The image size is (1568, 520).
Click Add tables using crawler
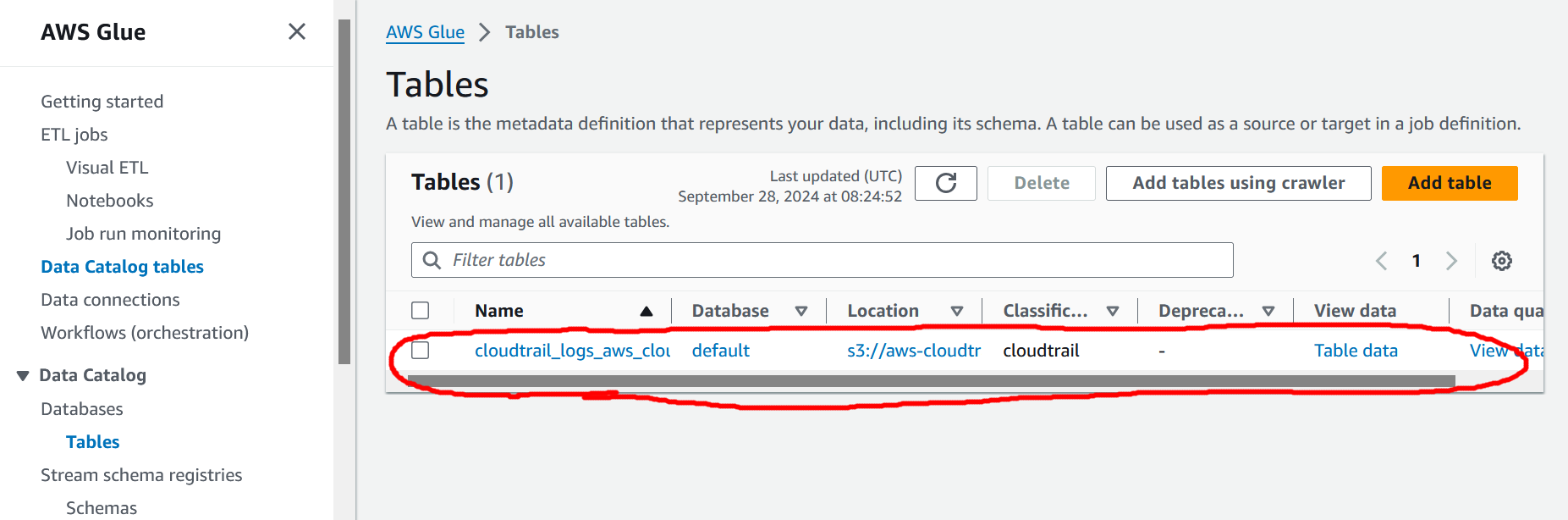(1238, 183)
